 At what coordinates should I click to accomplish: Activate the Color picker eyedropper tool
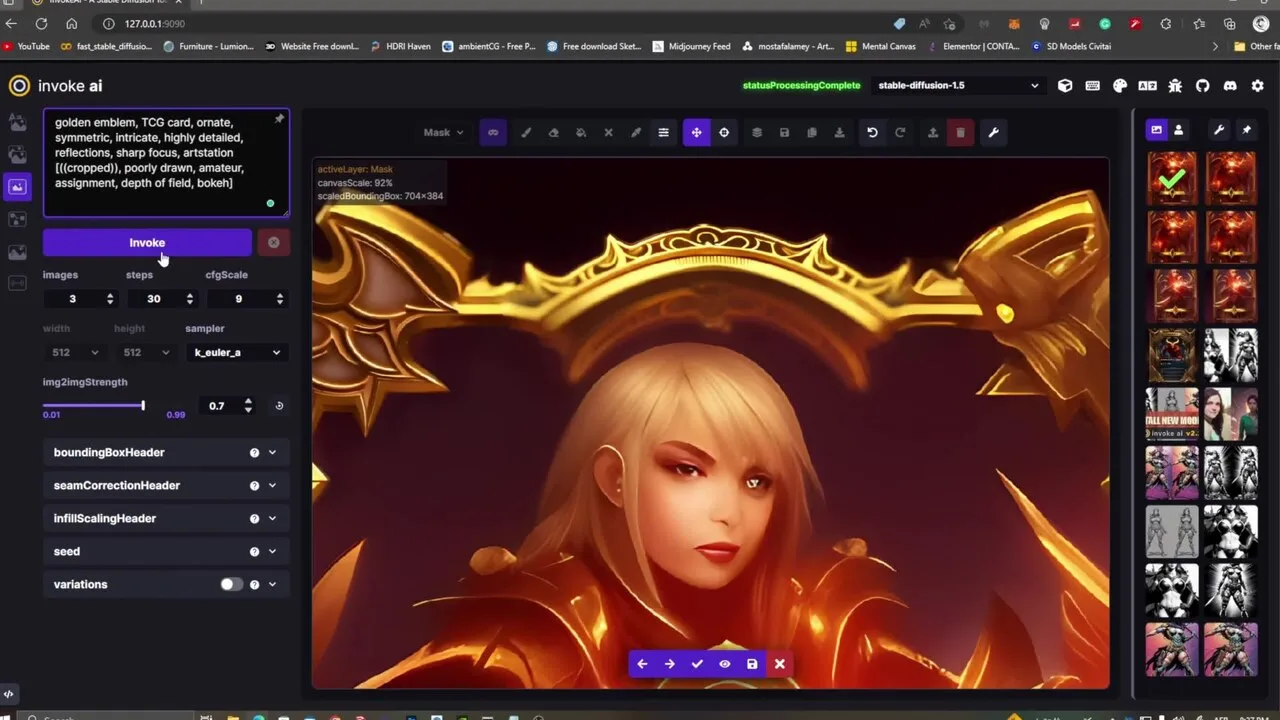636,132
